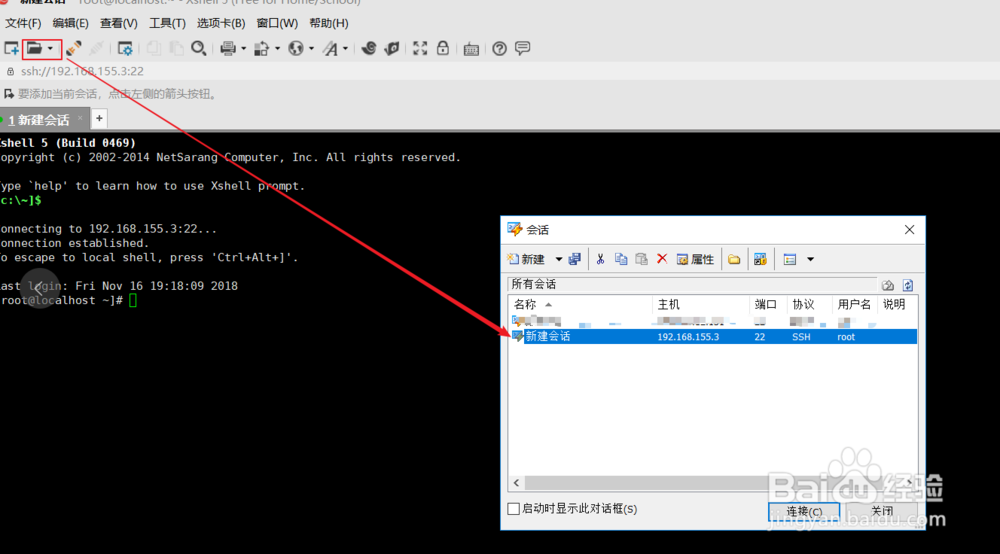Open the 工具(T) menu

[167, 24]
